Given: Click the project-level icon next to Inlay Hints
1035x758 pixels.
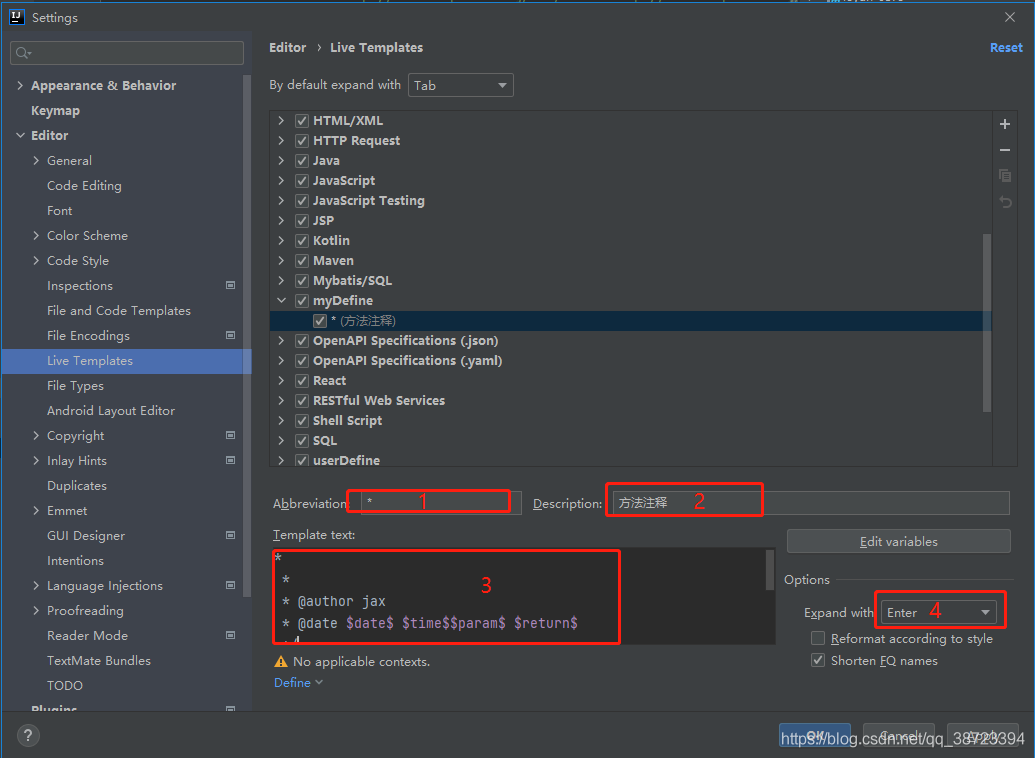Looking at the screenshot, I should (230, 460).
